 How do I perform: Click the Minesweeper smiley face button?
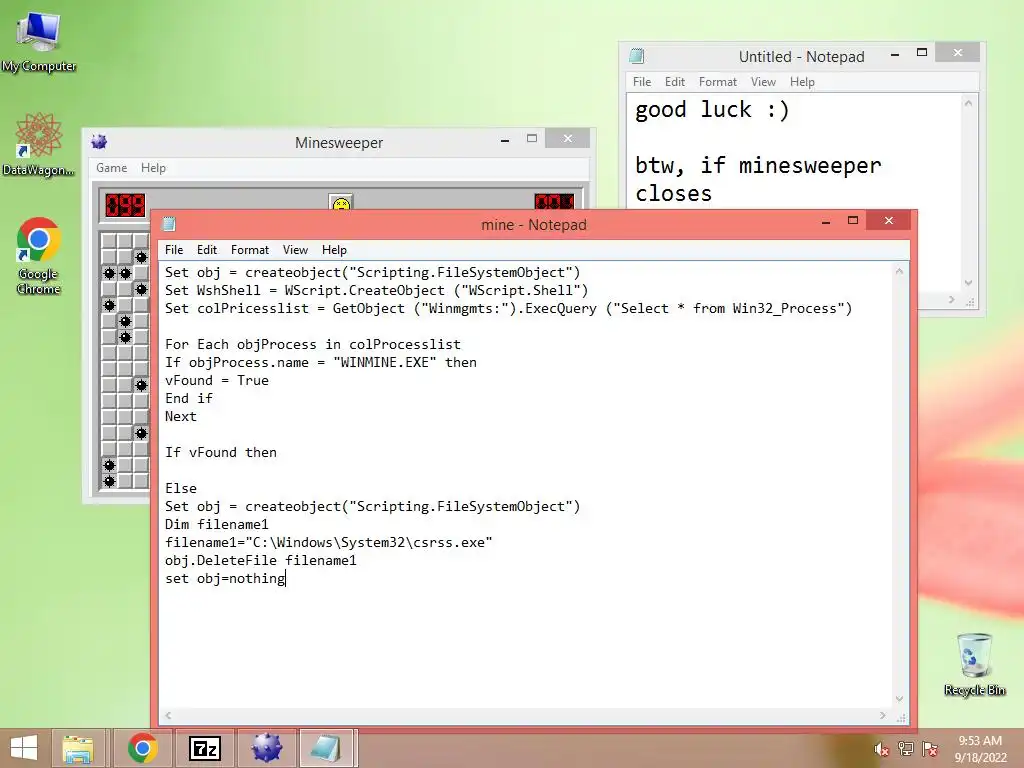pyautogui.click(x=341, y=203)
